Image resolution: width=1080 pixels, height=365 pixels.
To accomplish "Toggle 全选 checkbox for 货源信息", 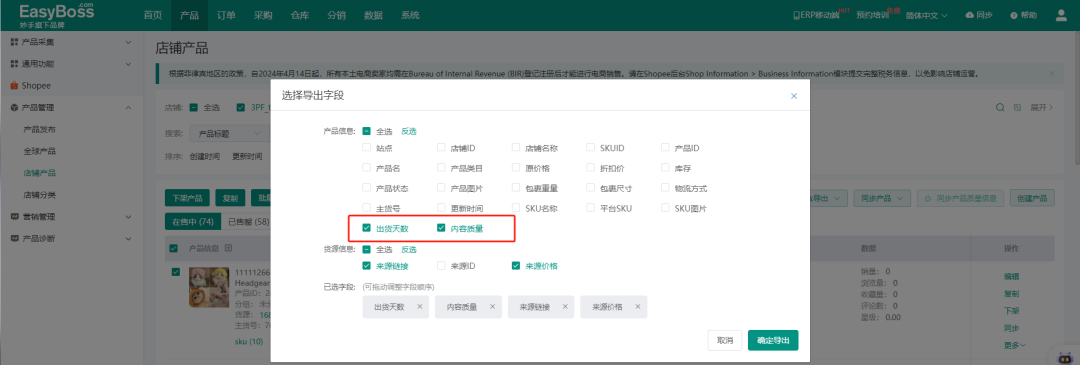I will [x=366, y=249].
